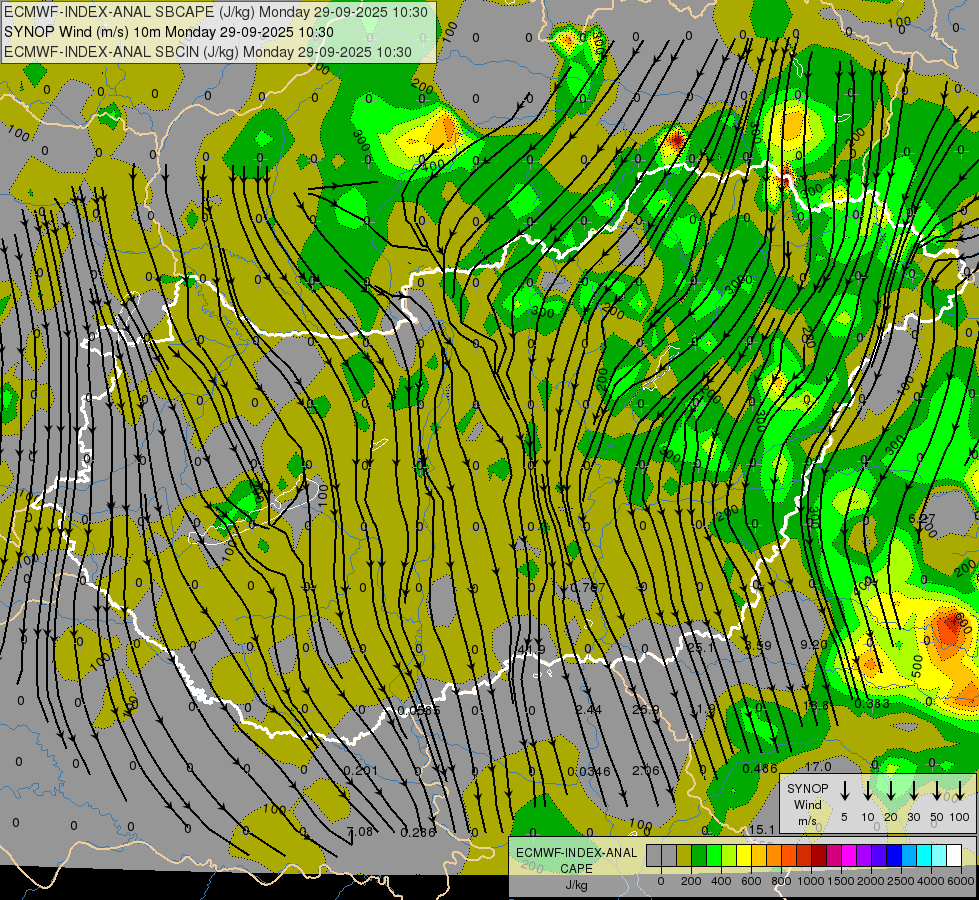This screenshot has width=979, height=900.
Task: Select the yellow-green CAPE legend swatch
Action: pos(729,855)
